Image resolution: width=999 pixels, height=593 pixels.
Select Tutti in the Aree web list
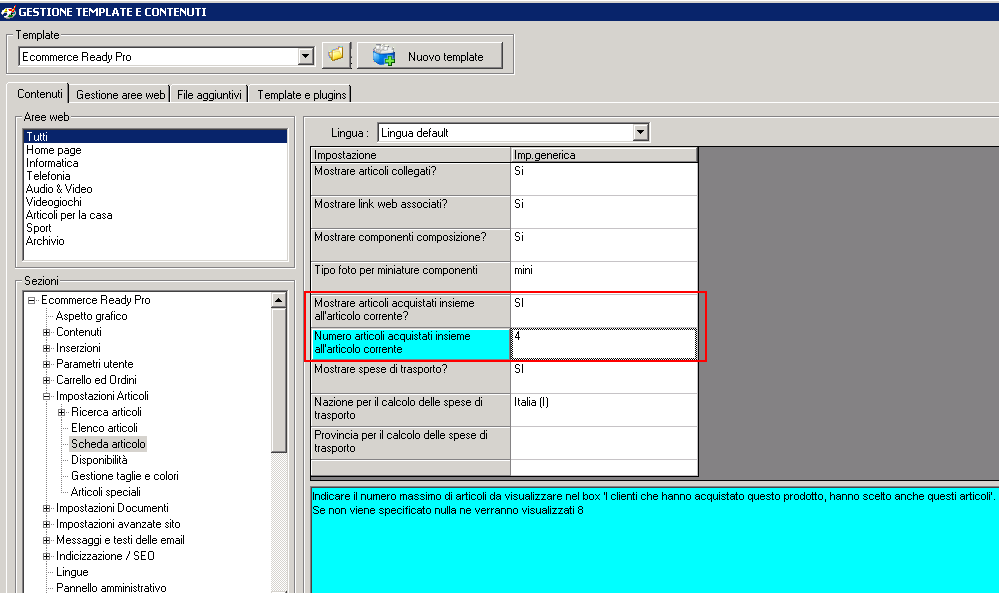click(x=155, y=136)
